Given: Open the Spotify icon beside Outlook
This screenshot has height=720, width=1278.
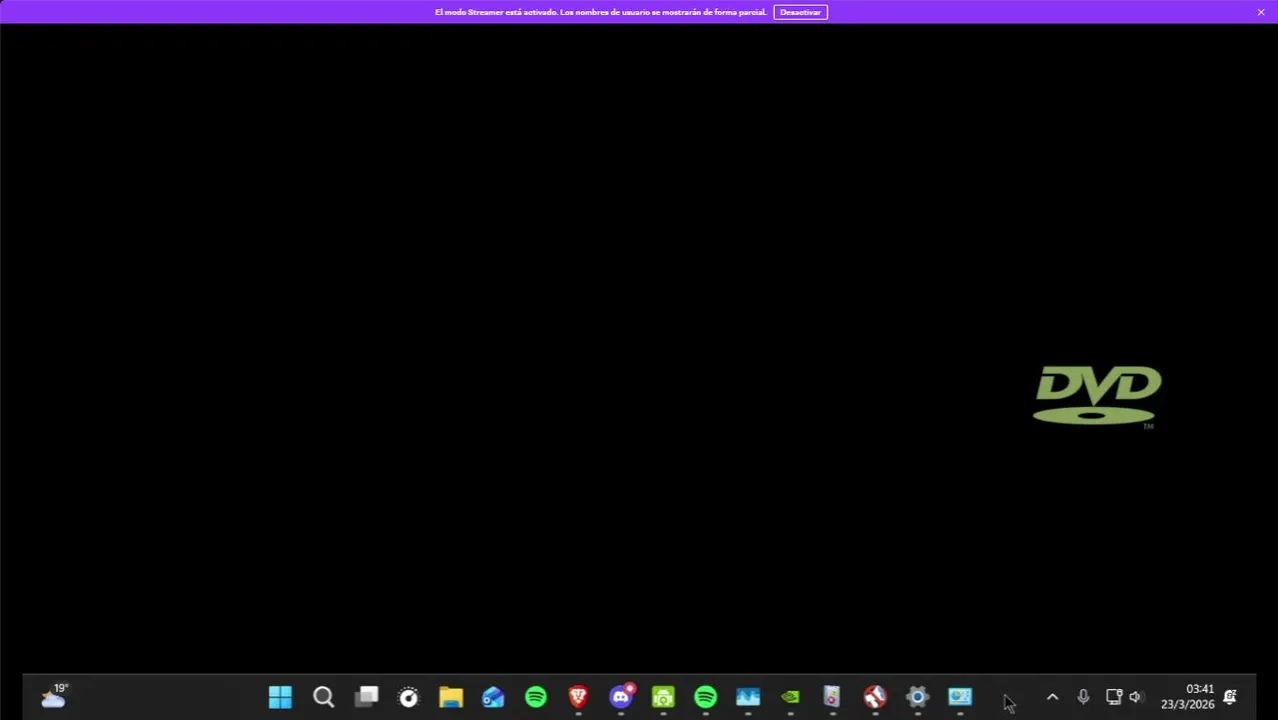Looking at the screenshot, I should pyautogui.click(x=536, y=697).
